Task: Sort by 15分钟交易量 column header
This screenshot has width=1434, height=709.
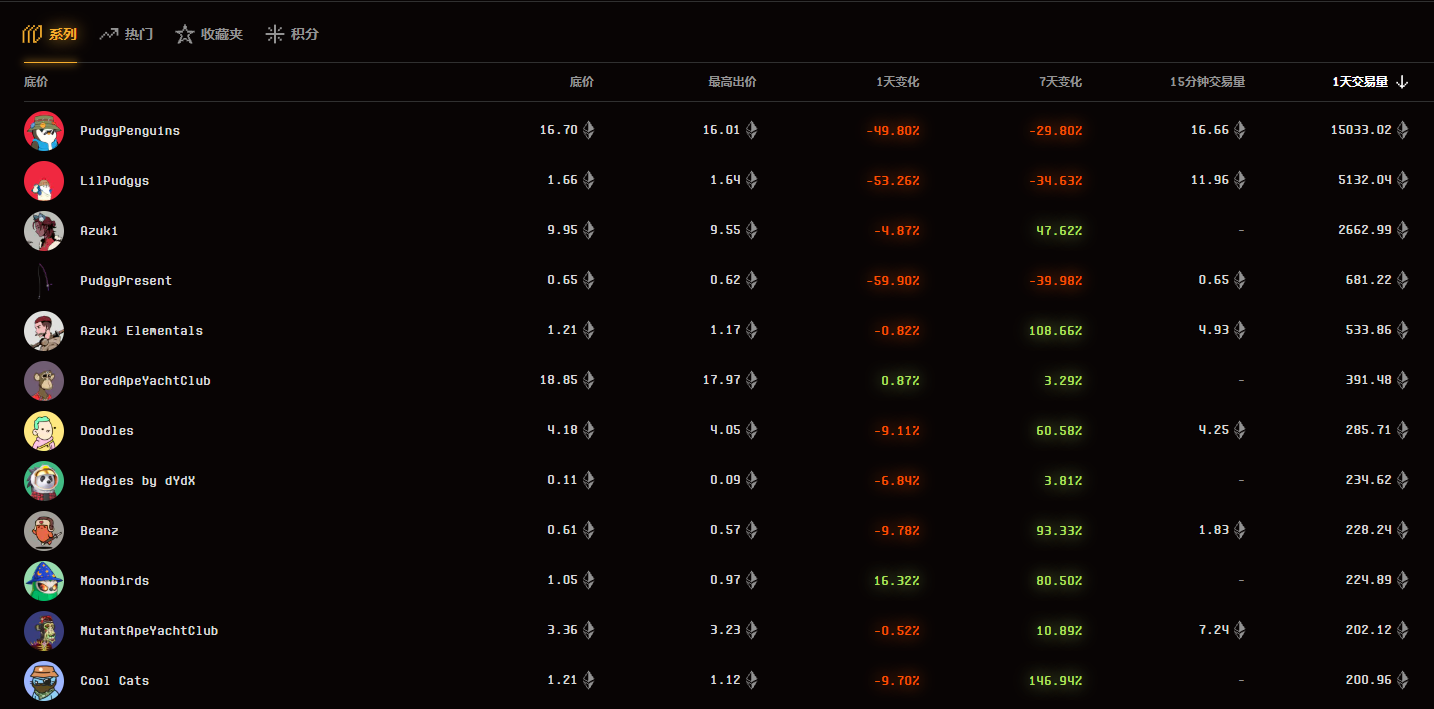Action: tap(1207, 82)
